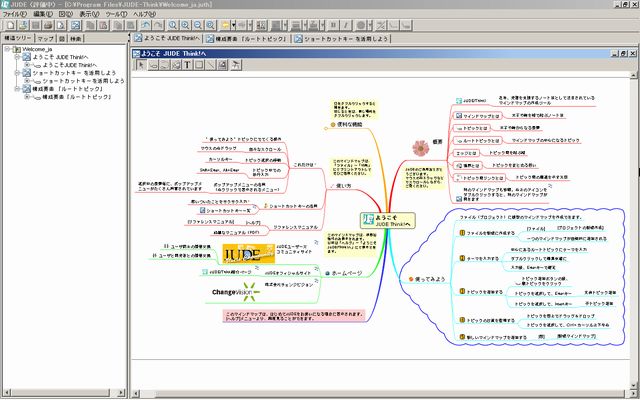
Task: Click the JUDE community logo image
Action: (249, 253)
